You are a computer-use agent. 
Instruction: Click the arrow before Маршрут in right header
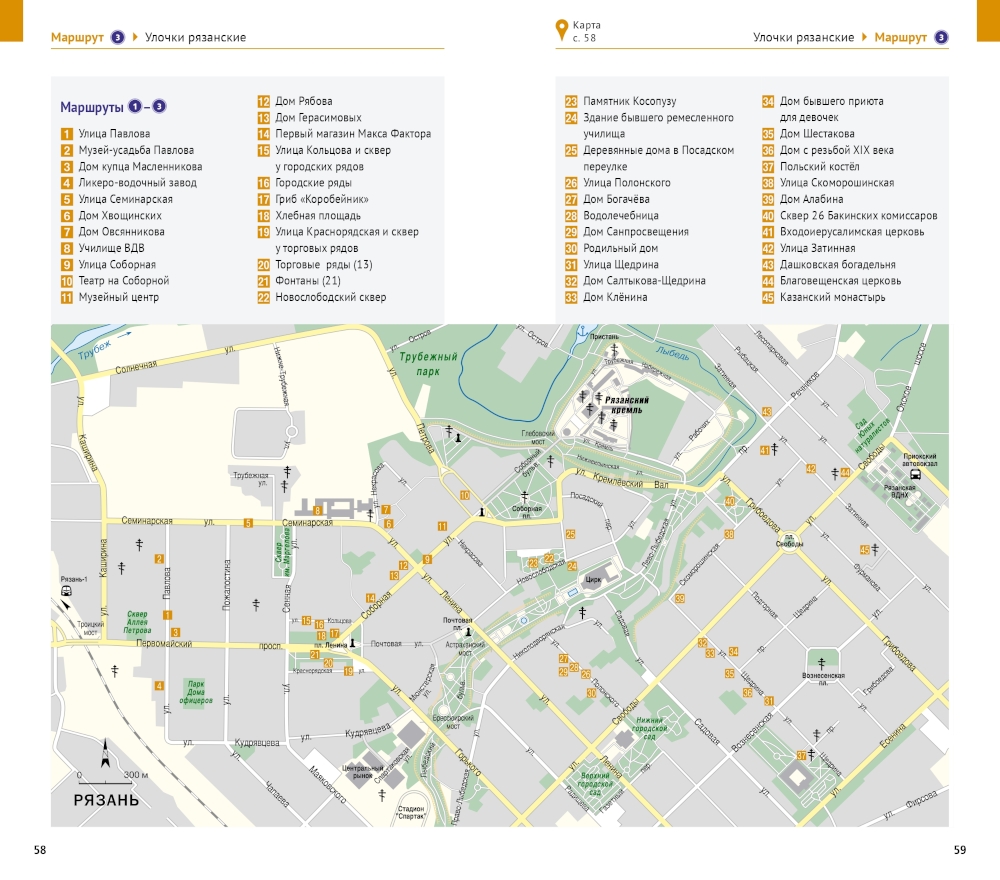click(864, 38)
